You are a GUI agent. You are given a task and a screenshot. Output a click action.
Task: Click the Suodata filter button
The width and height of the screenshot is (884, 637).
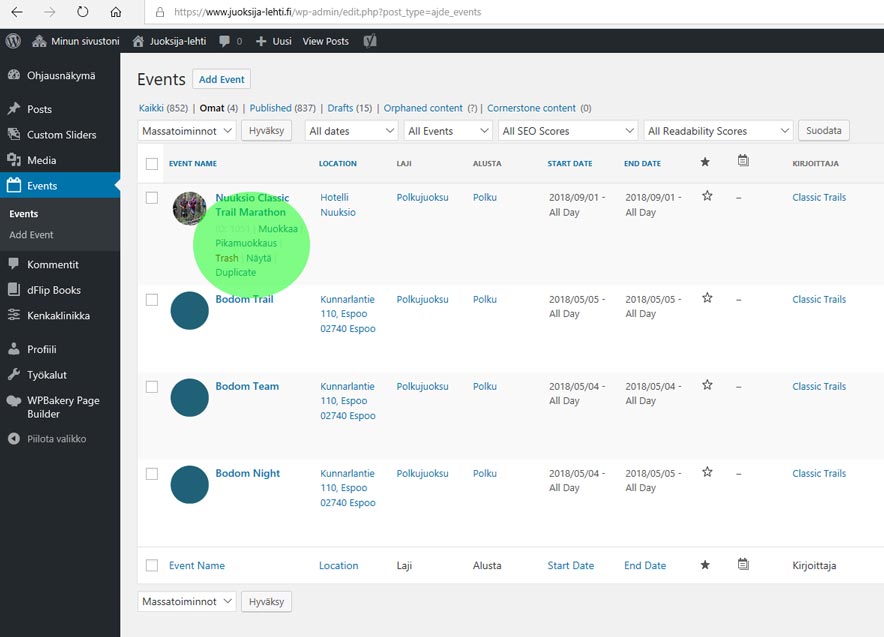(x=824, y=130)
